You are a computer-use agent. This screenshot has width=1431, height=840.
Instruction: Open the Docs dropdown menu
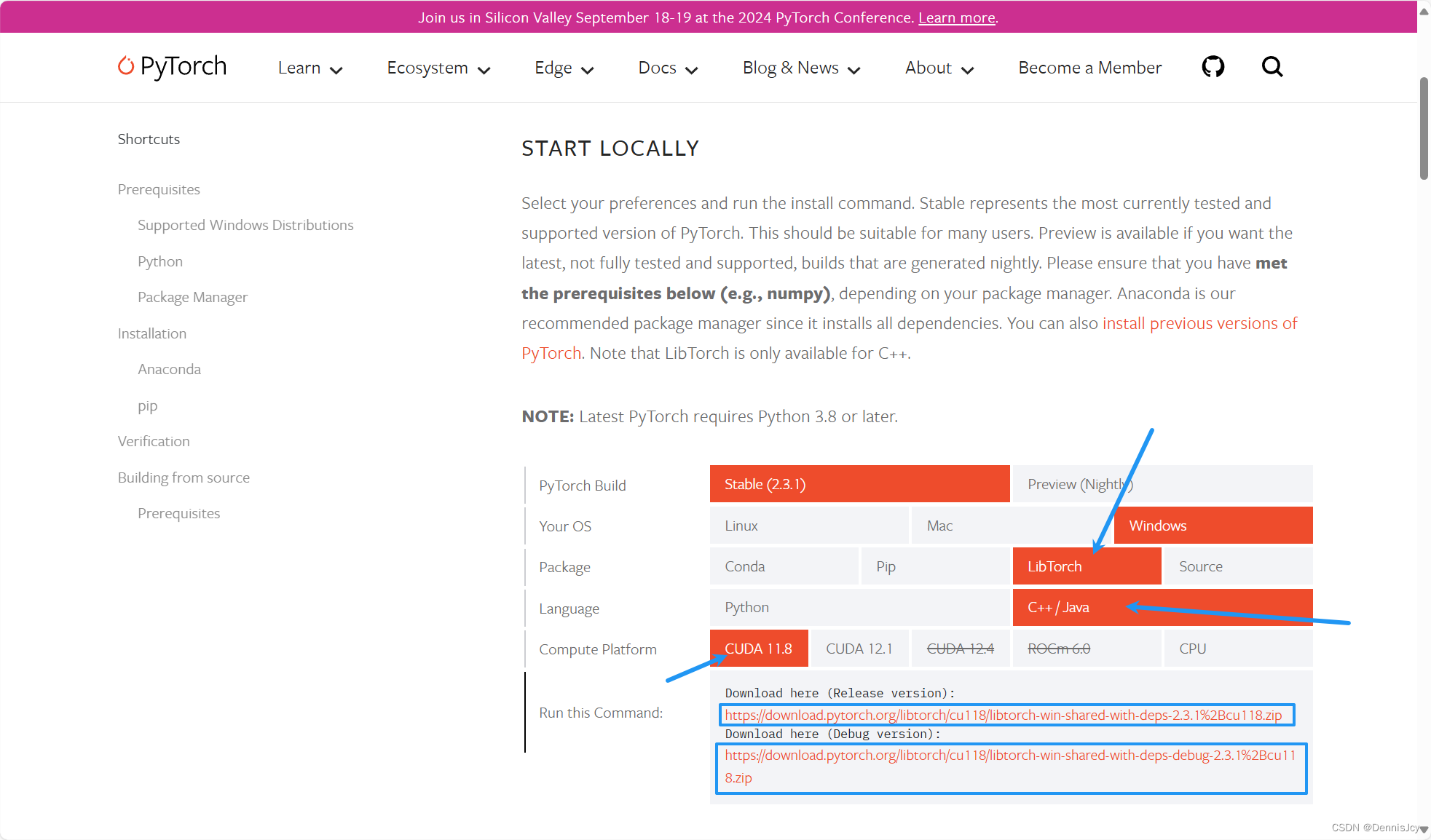(667, 68)
